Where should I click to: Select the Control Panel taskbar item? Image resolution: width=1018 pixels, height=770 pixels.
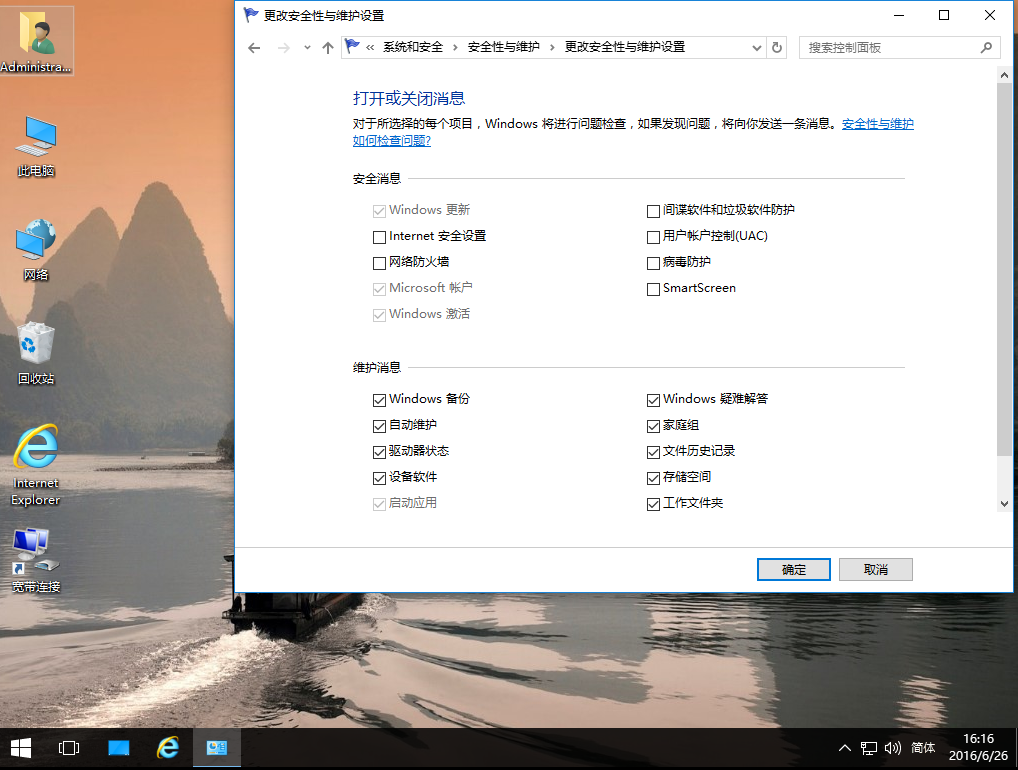[x=217, y=749]
